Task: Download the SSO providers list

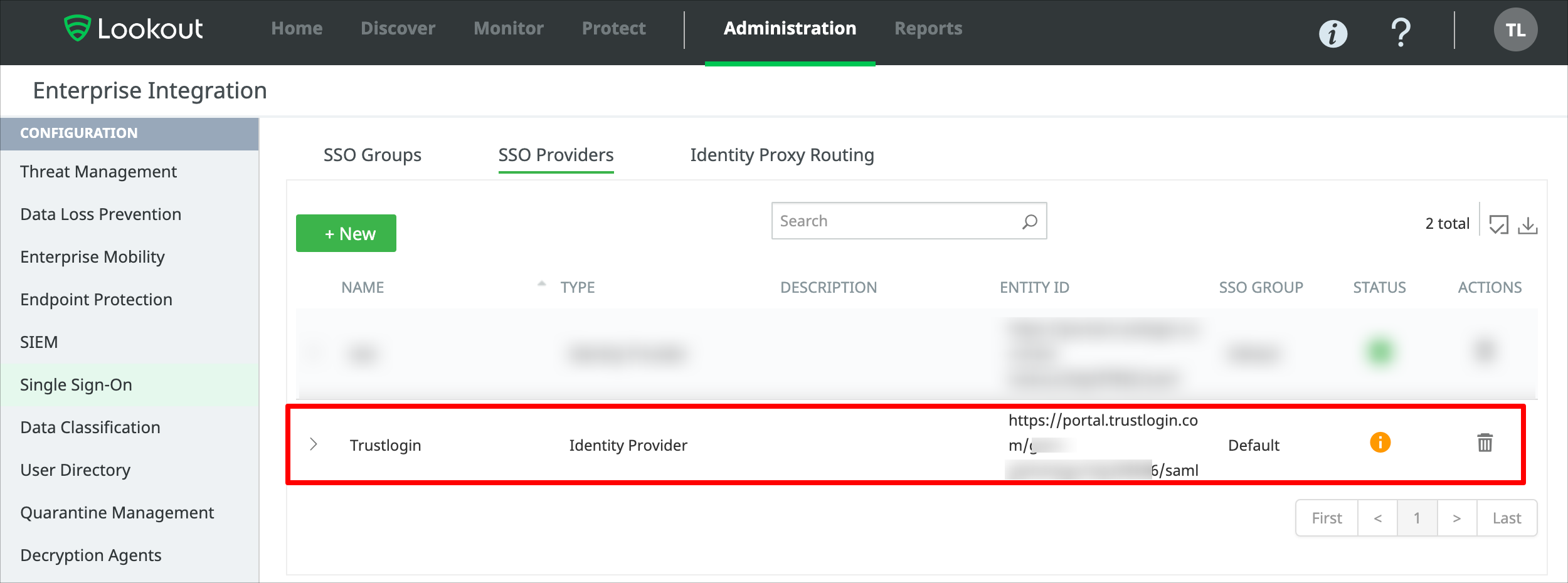Action: 1527,225
